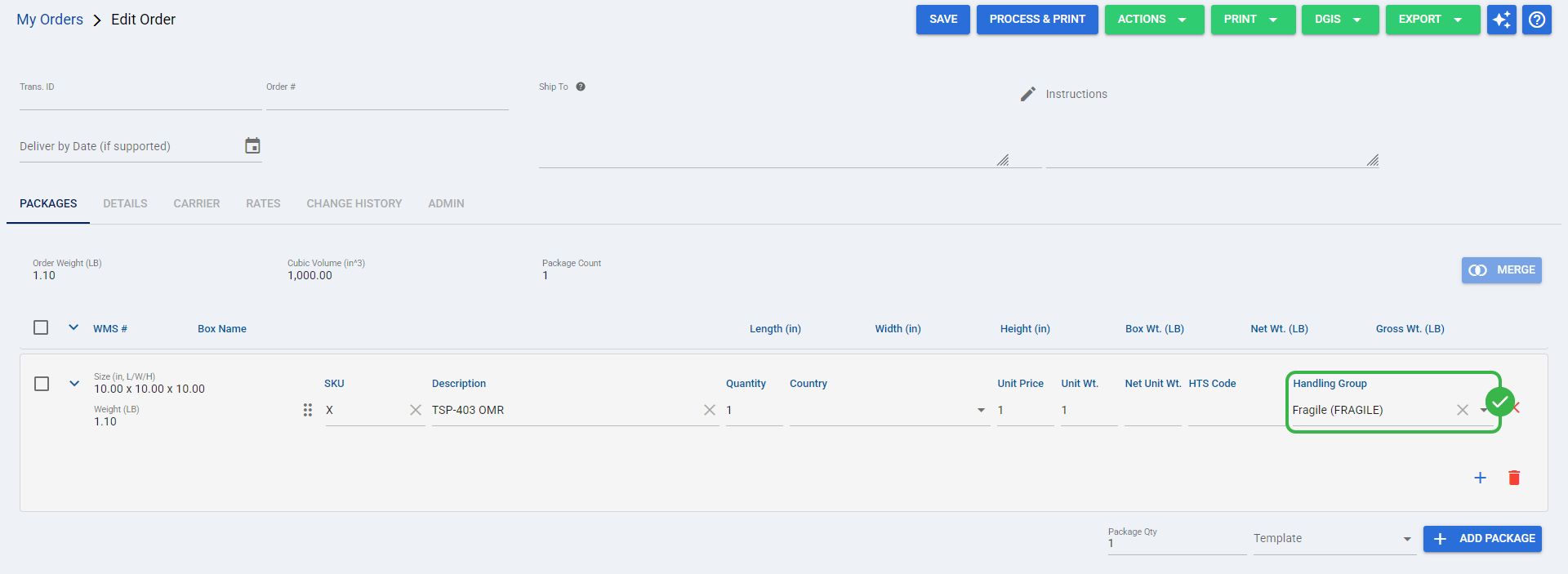Toggle the select-all packages checkbox
The image size is (1568, 574).
pyautogui.click(x=41, y=327)
